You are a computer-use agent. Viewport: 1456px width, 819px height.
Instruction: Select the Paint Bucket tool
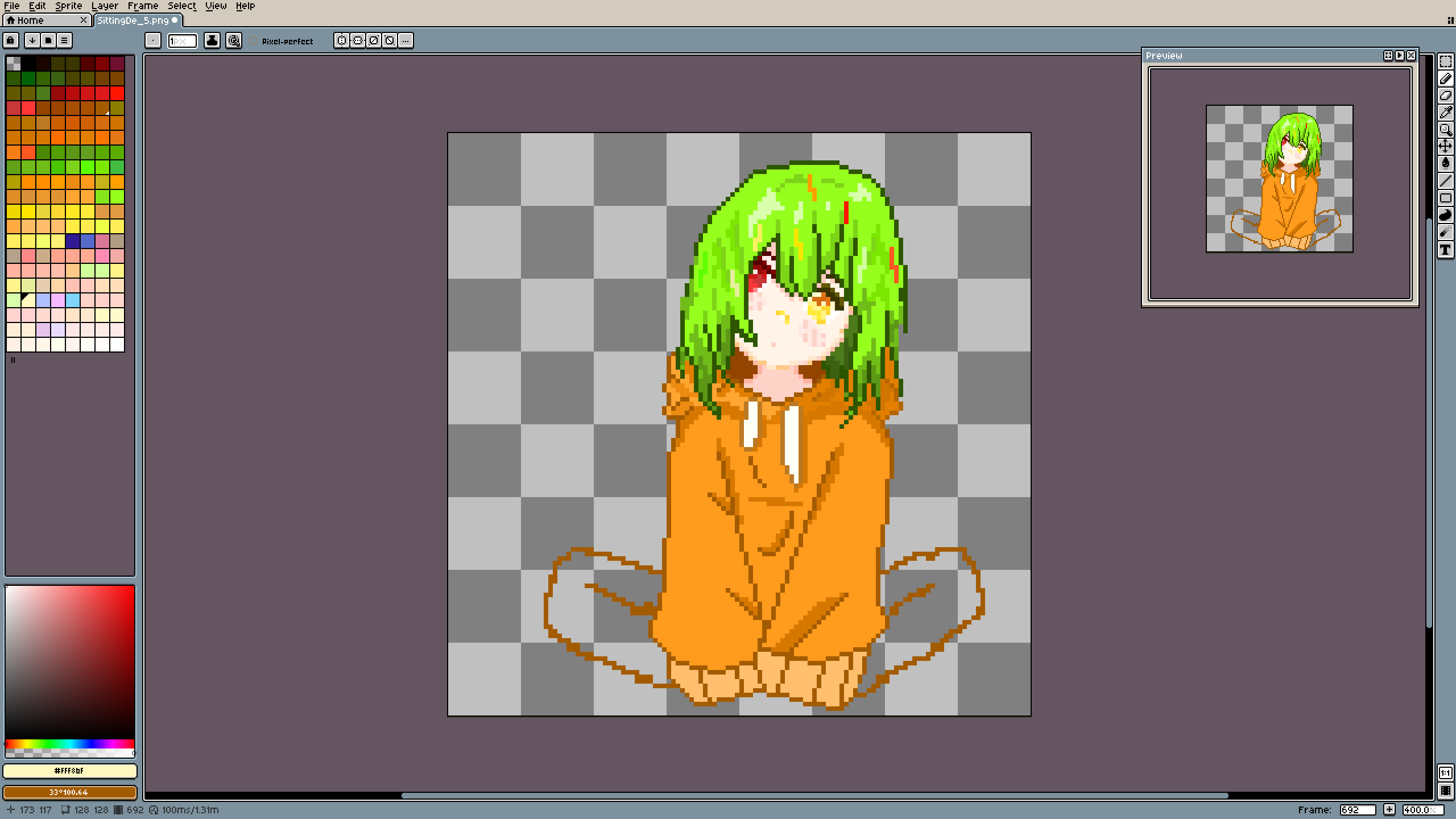pyautogui.click(x=1445, y=164)
